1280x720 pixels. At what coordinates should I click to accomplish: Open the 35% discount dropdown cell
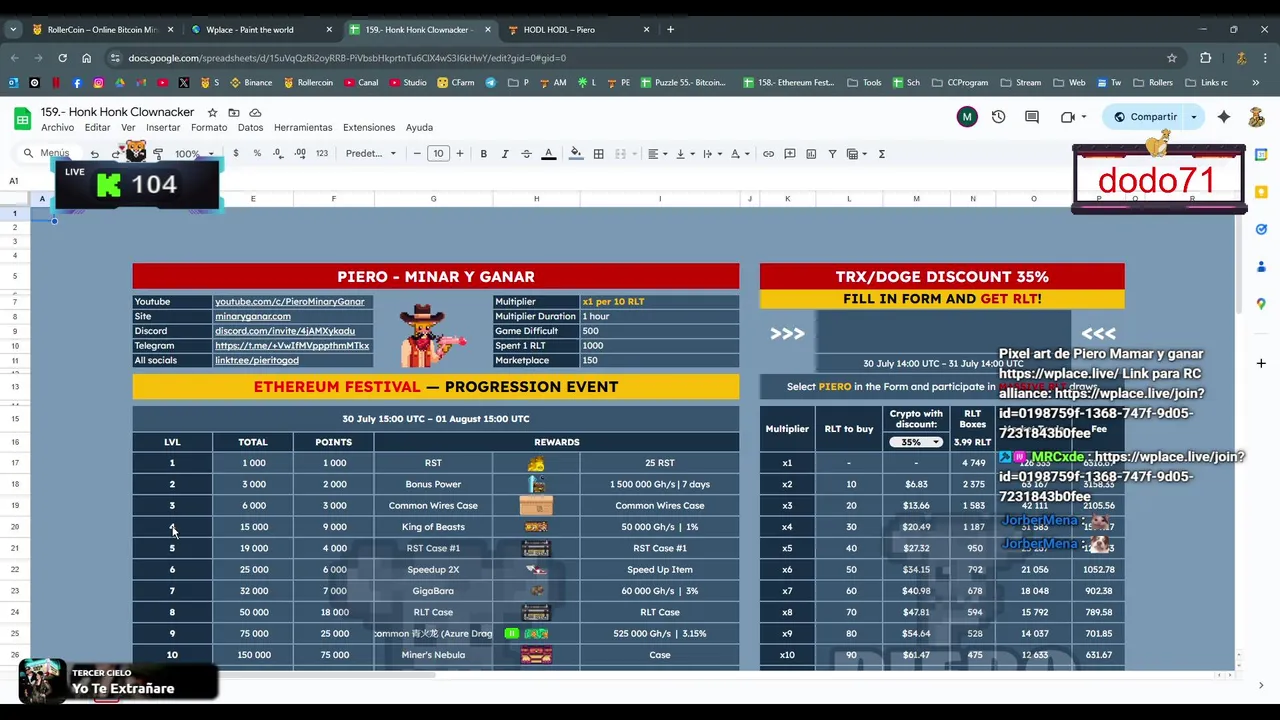[x=916, y=442]
